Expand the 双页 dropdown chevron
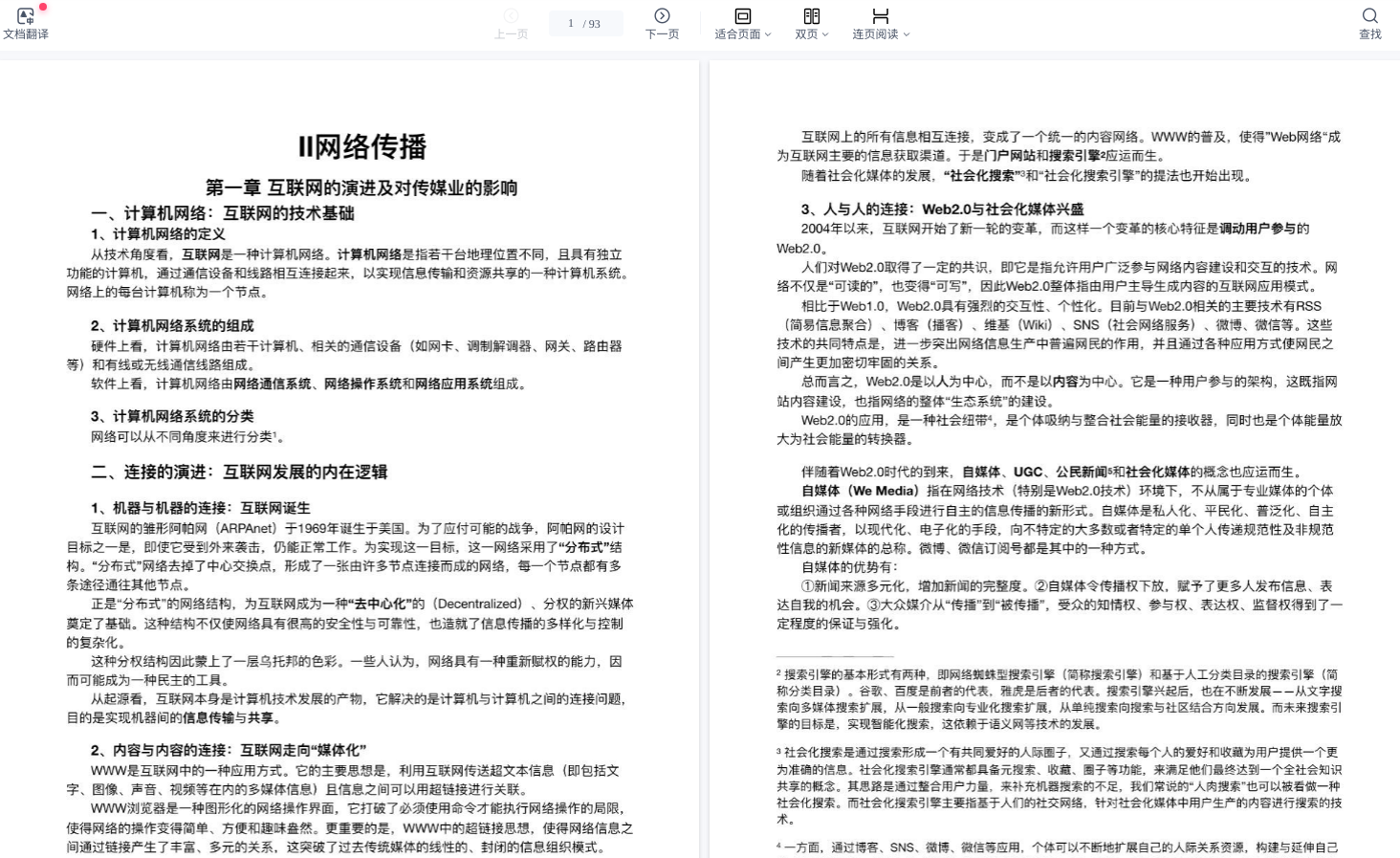 click(x=825, y=34)
